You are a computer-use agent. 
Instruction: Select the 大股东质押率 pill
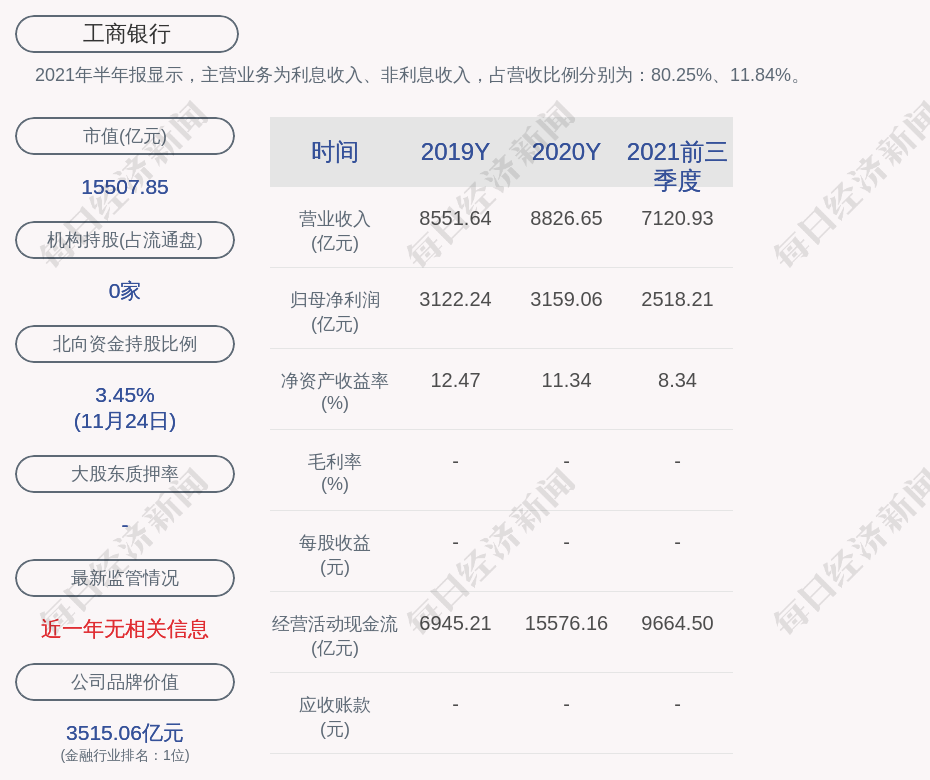pos(125,474)
